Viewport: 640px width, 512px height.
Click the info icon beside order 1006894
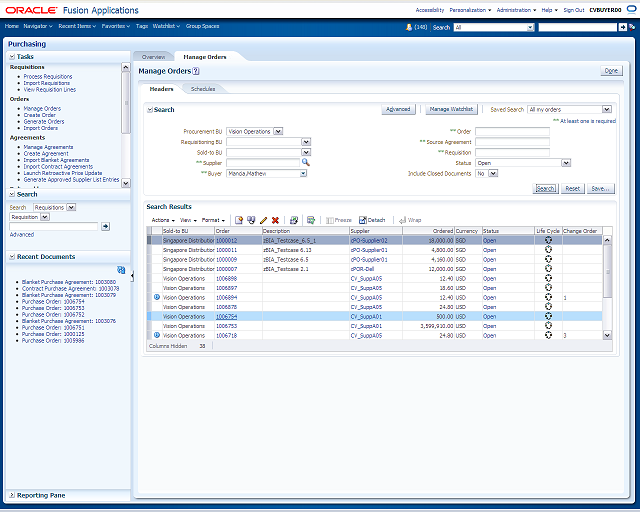click(157, 297)
